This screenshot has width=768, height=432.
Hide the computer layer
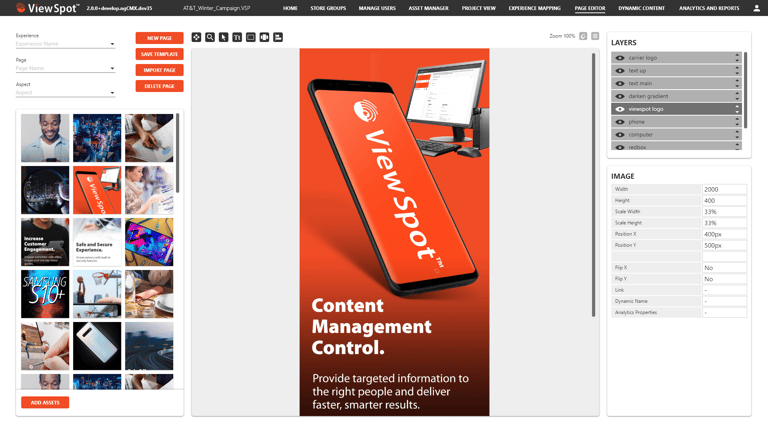point(620,134)
